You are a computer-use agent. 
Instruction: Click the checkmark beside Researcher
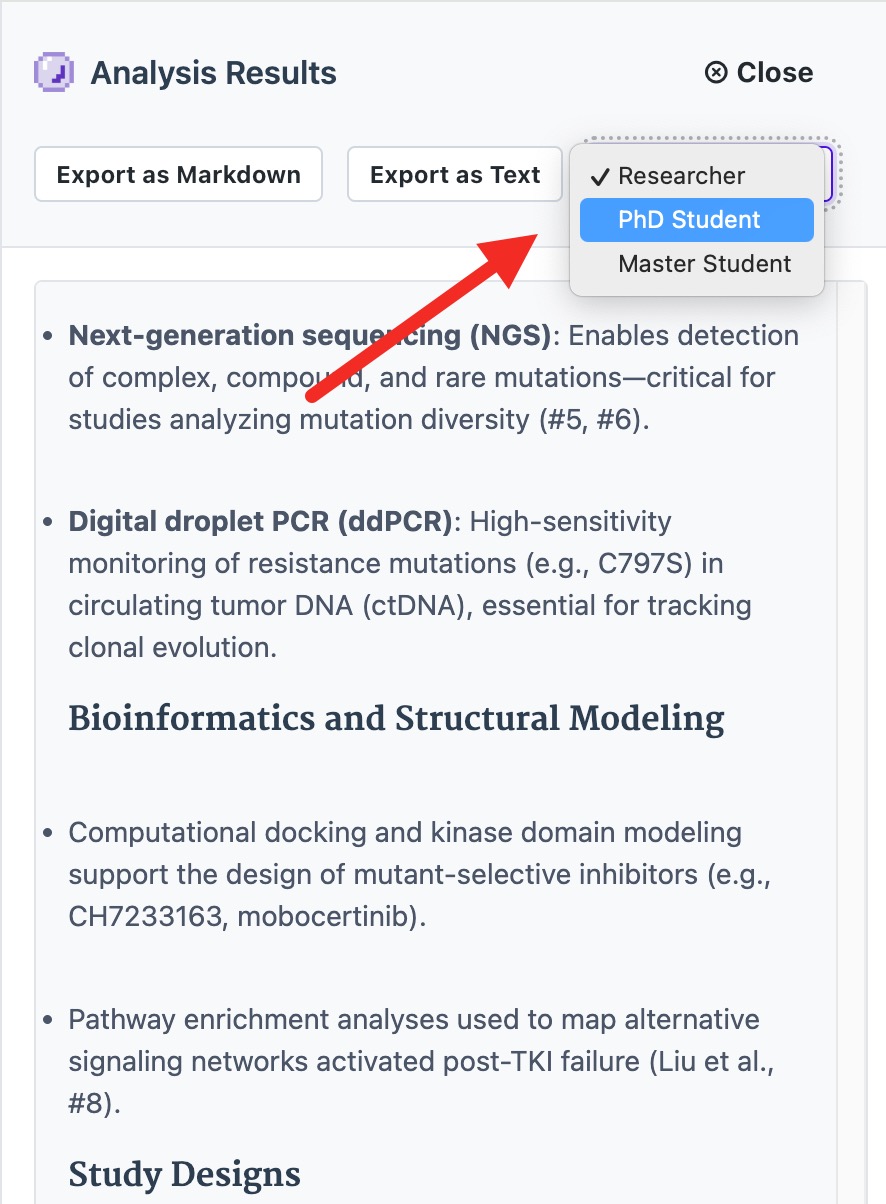(600, 177)
